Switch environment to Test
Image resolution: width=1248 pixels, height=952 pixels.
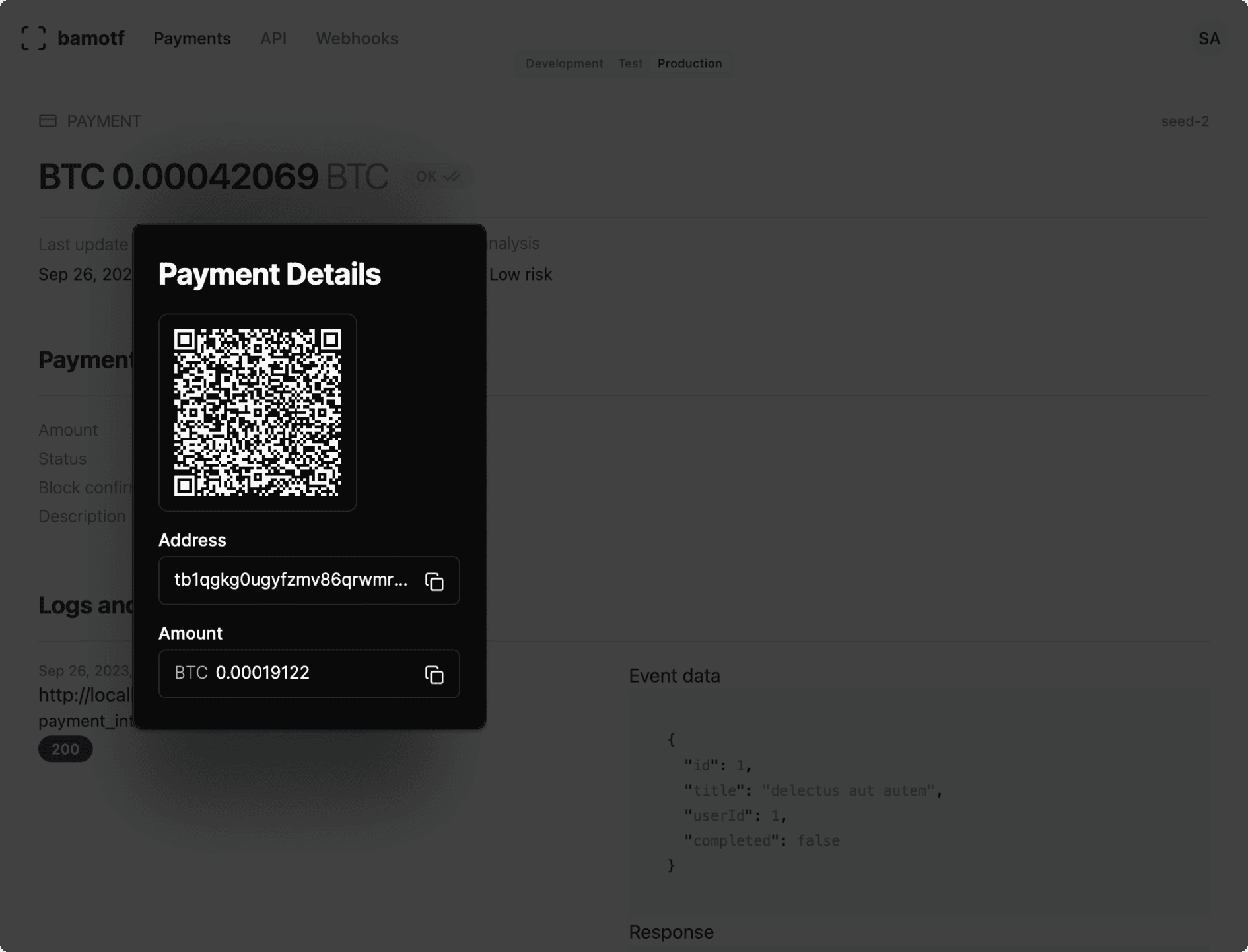tap(630, 63)
